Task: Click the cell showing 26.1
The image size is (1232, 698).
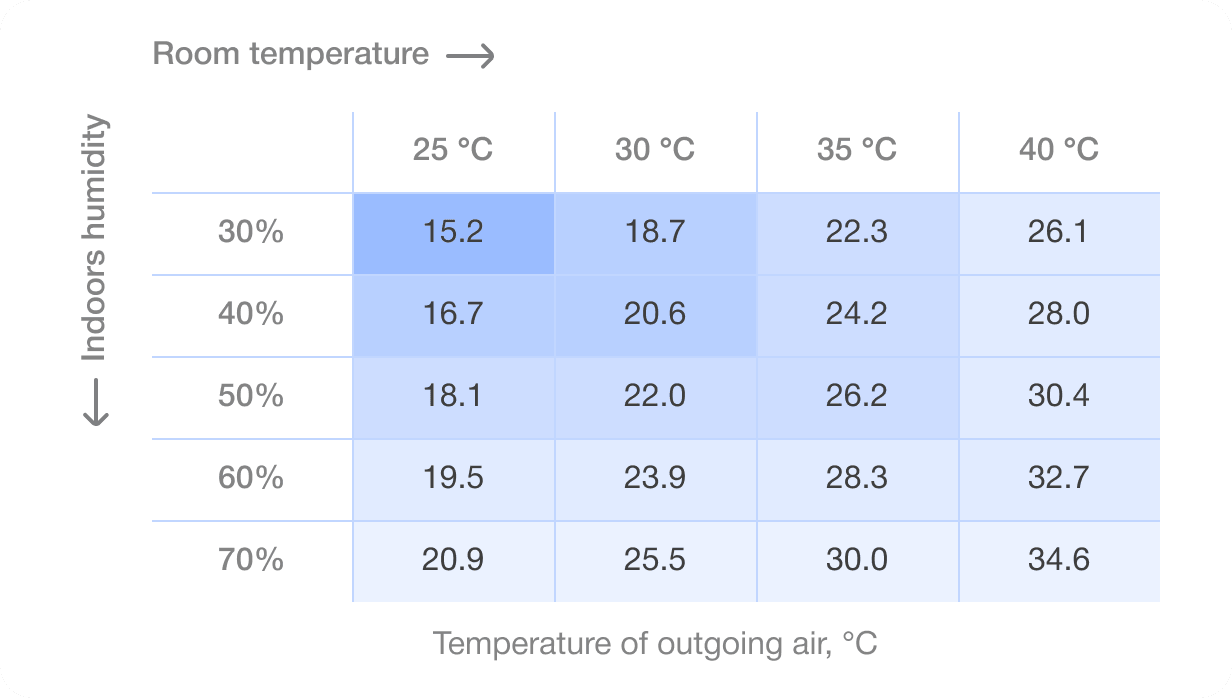Action: (1059, 233)
